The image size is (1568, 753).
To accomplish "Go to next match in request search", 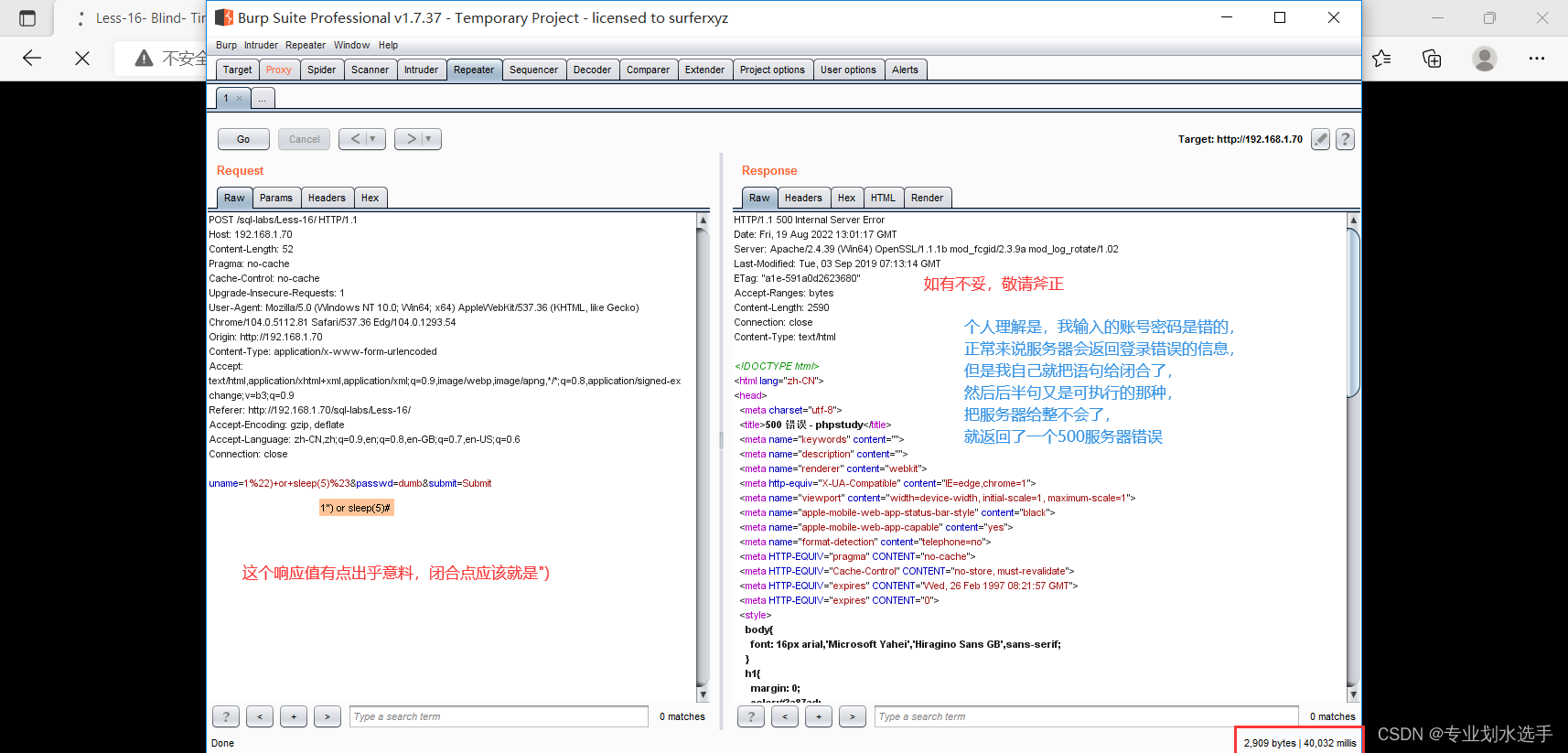I will click(328, 716).
